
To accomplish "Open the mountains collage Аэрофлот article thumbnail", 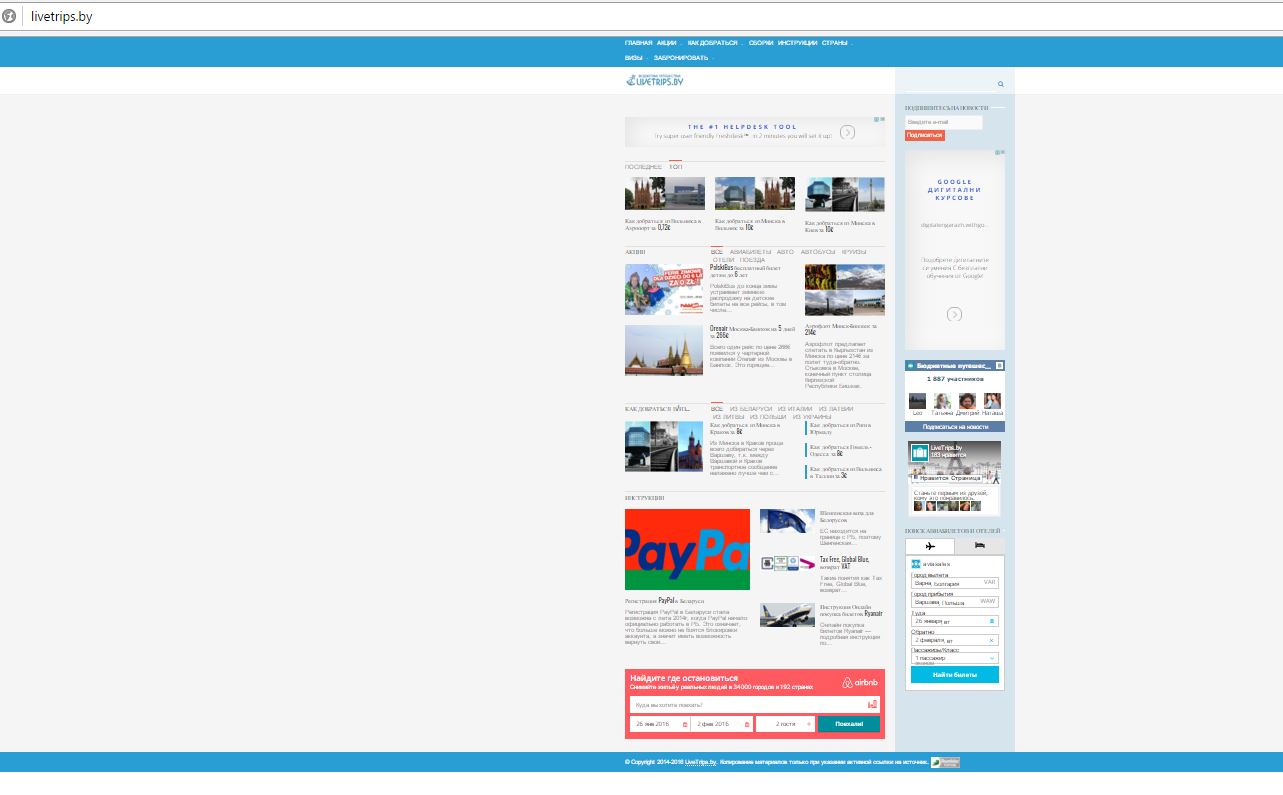I will (845, 290).
